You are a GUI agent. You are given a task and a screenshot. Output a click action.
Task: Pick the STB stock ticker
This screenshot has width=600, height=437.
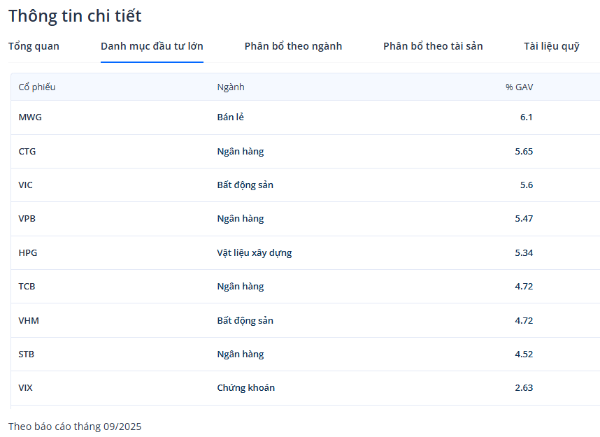[27, 354]
